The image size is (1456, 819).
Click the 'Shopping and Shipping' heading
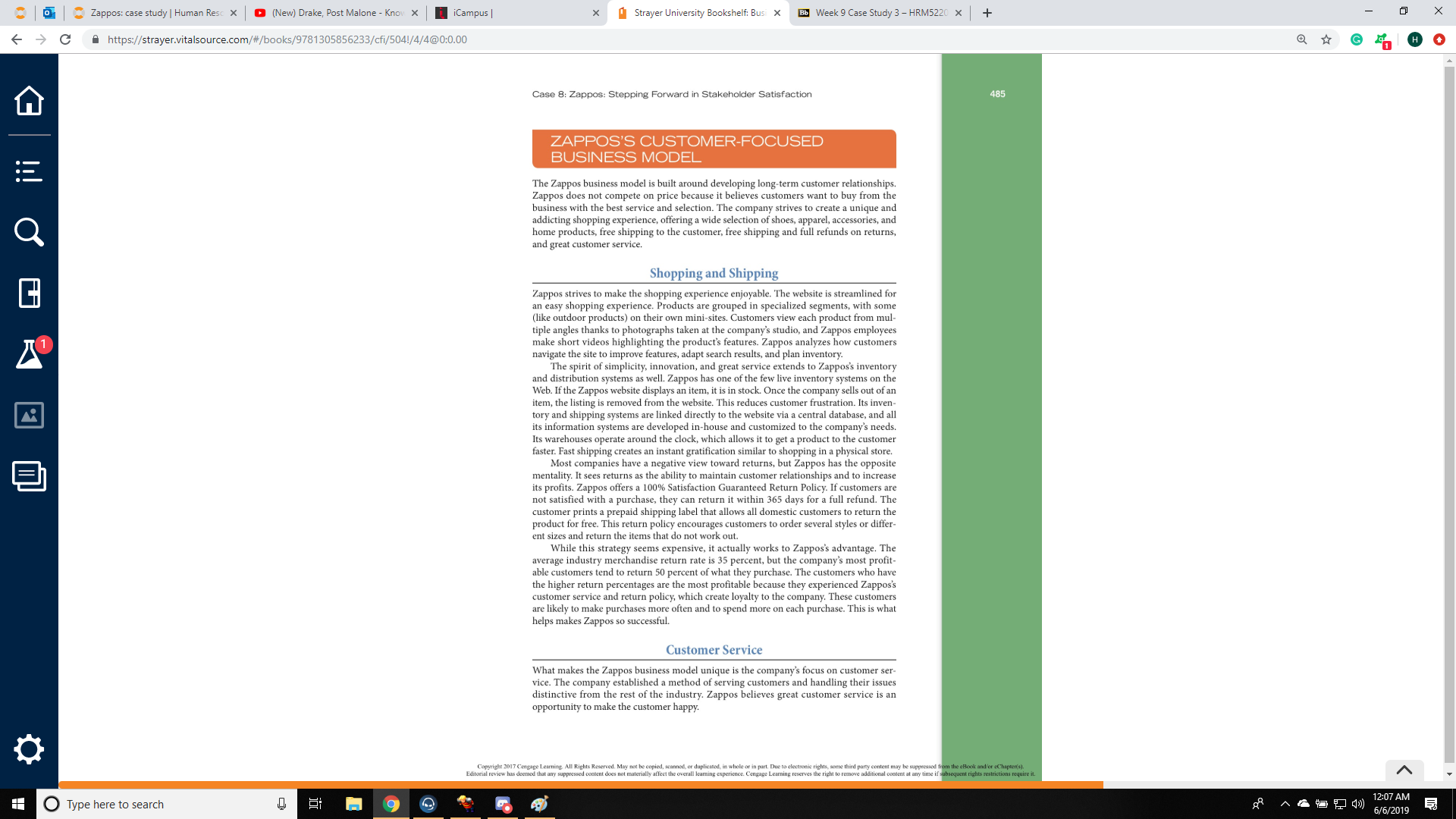[714, 273]
